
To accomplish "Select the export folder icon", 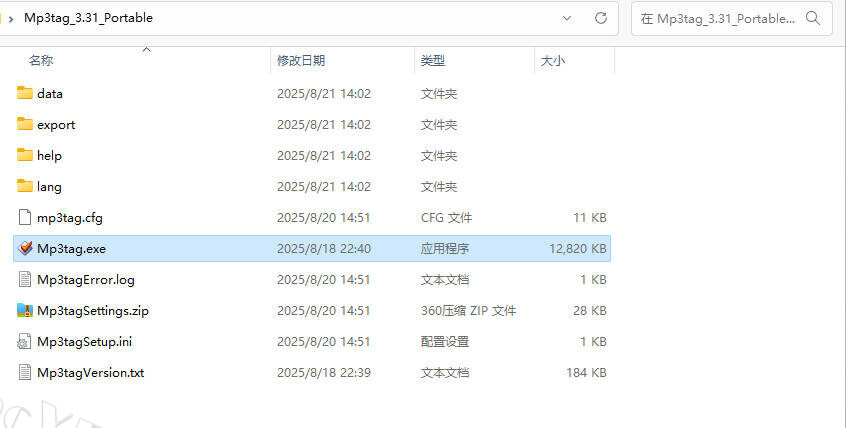I will [25, 124].
